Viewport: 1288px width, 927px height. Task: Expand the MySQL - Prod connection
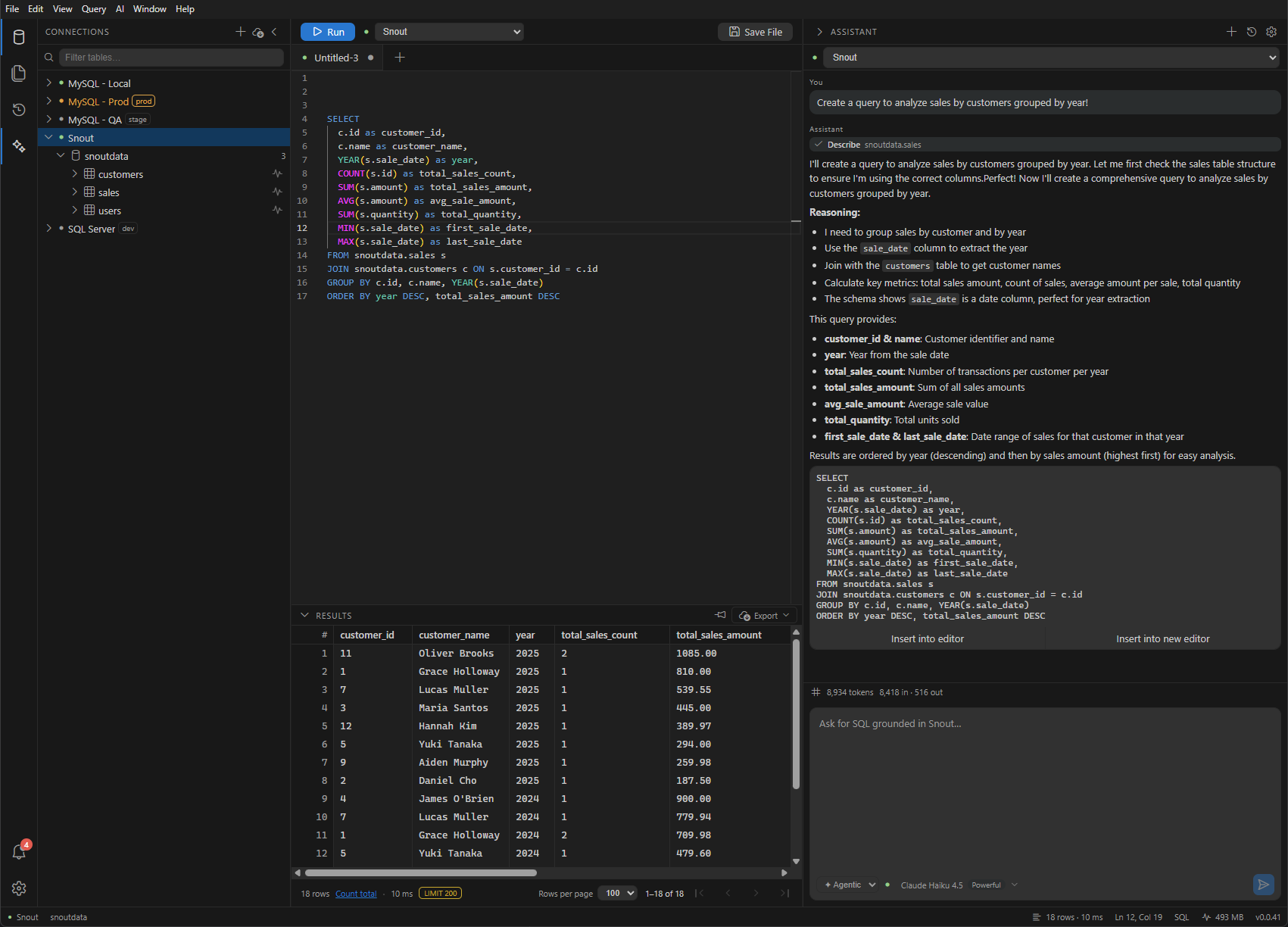49,101
